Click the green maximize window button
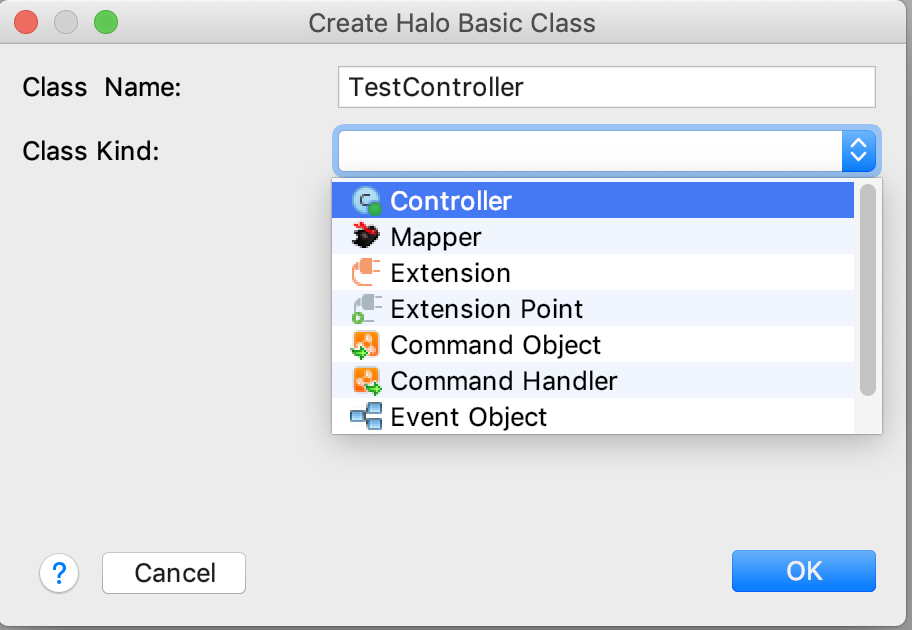The image size is (912, 630). (x=105, y=21)
